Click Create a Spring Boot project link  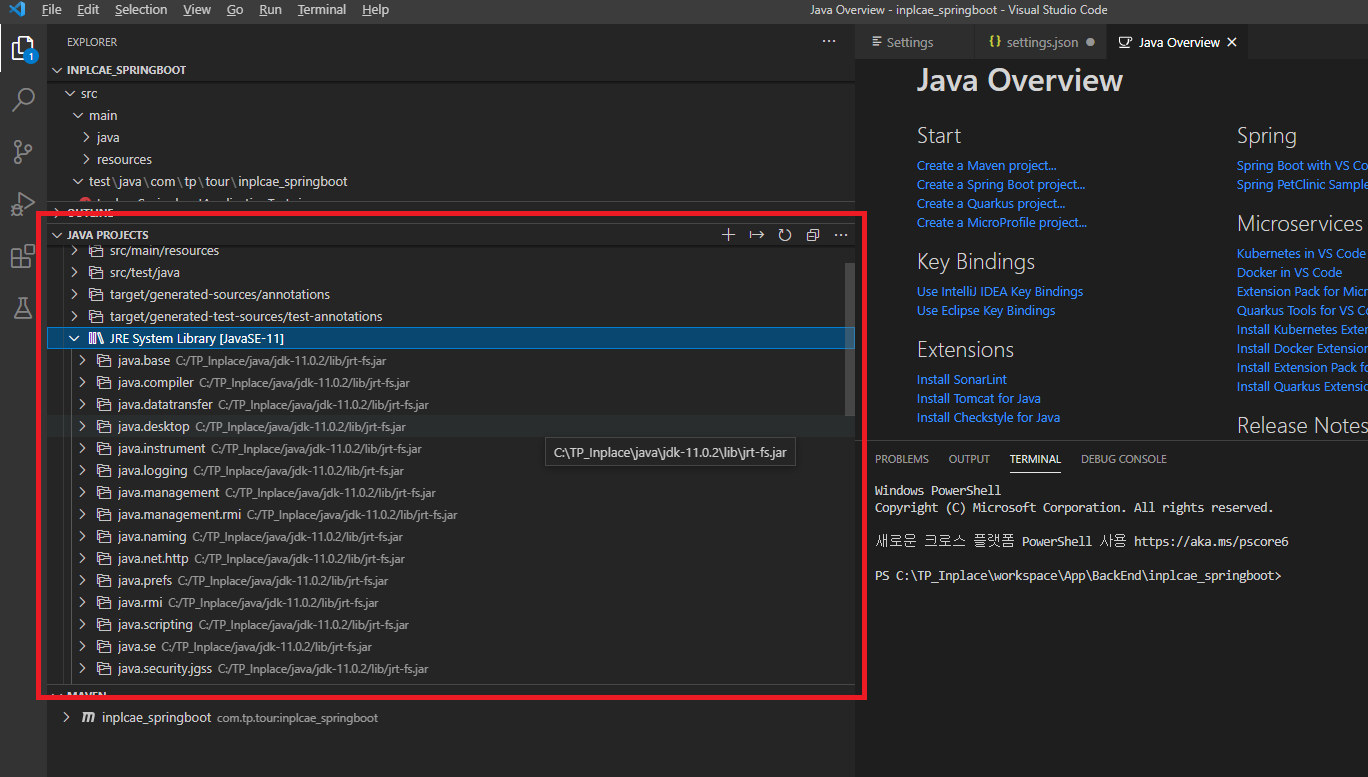pos(1001,185)
